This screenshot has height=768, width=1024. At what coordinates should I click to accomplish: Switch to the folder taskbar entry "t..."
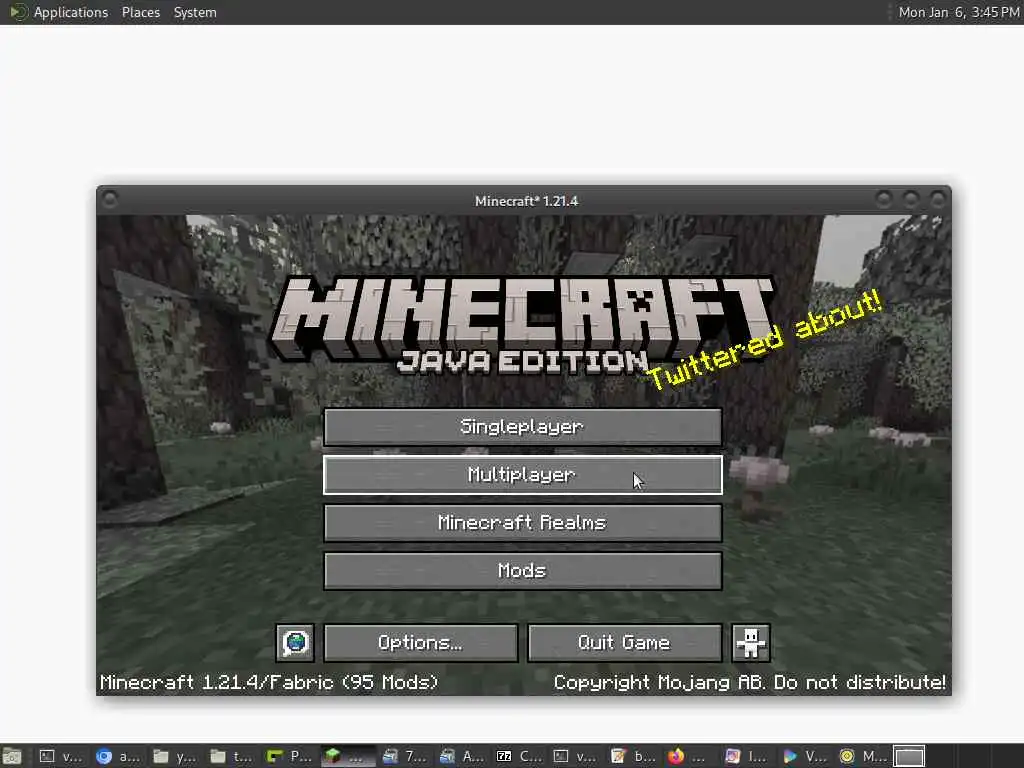(x=232, y=756)
